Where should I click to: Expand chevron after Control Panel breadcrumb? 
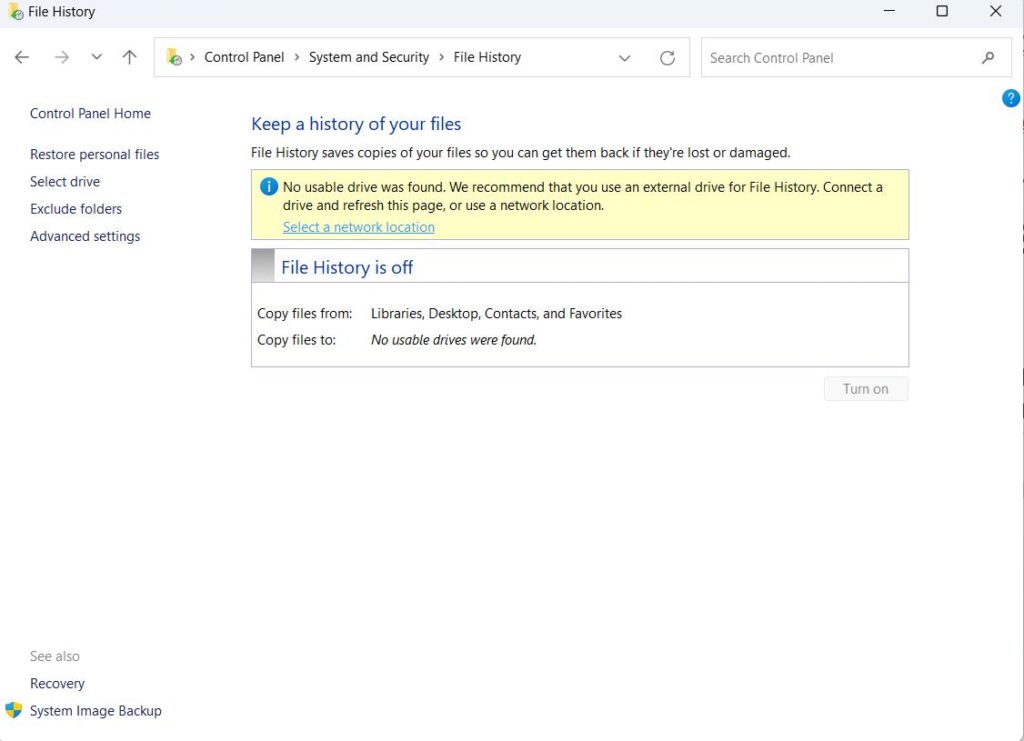click(x=297, y=58)
